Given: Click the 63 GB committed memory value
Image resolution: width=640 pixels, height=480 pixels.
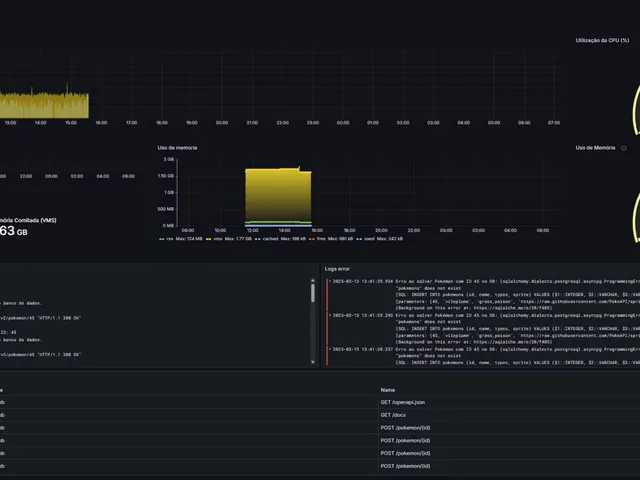Looking at the screenshot, I should (x=13, y=231).
